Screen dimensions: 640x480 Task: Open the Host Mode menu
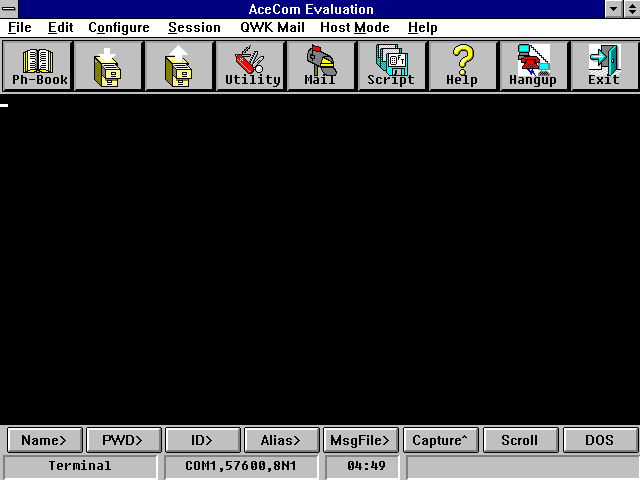coord(355,27)
